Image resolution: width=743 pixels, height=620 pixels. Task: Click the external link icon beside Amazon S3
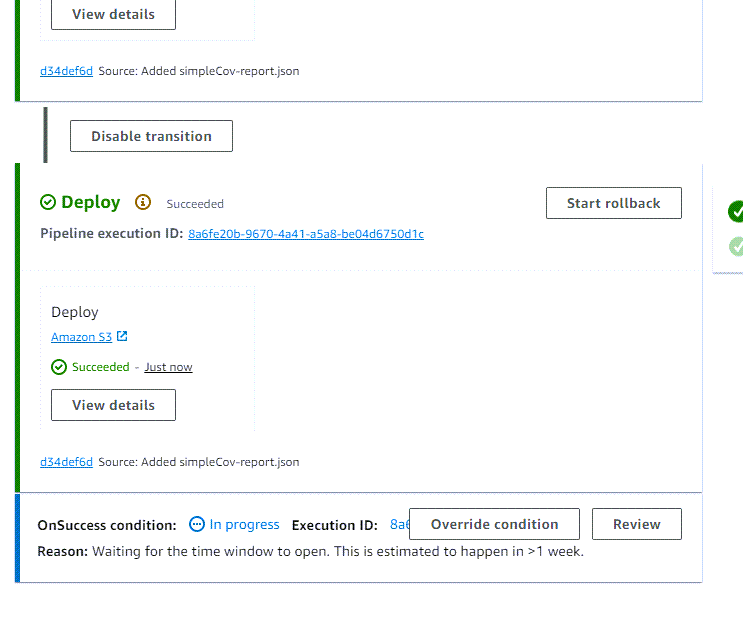(x=122, y=337)
